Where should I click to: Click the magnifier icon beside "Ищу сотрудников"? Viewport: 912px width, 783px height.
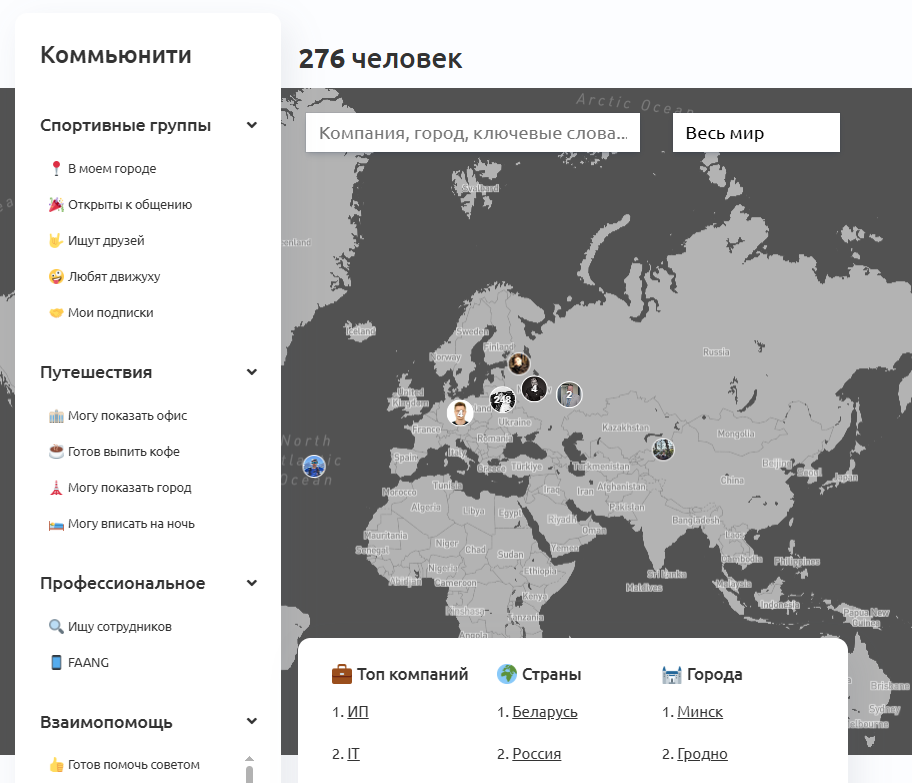coord(56,627)
